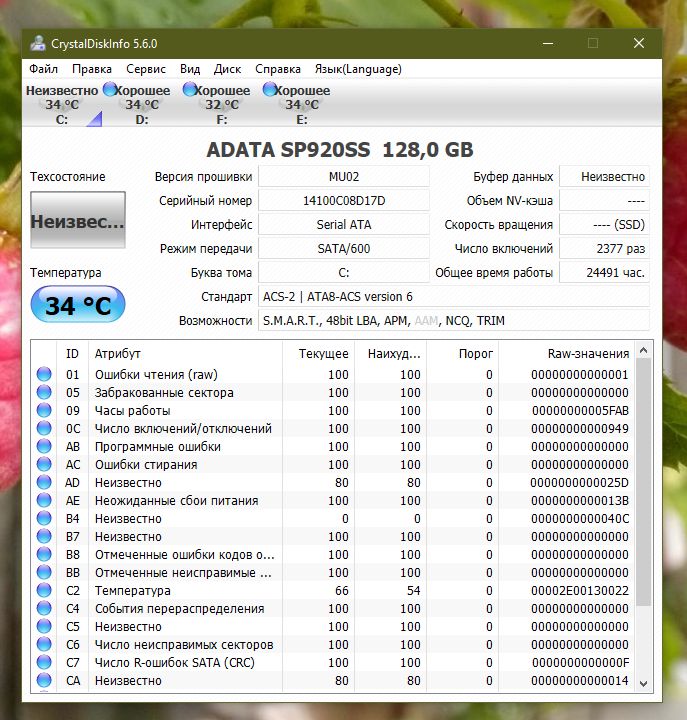Click the text Число R-ошибок SATA (CRC)
Viewport: 687px width, 720px height.
[x=175, y=663]
